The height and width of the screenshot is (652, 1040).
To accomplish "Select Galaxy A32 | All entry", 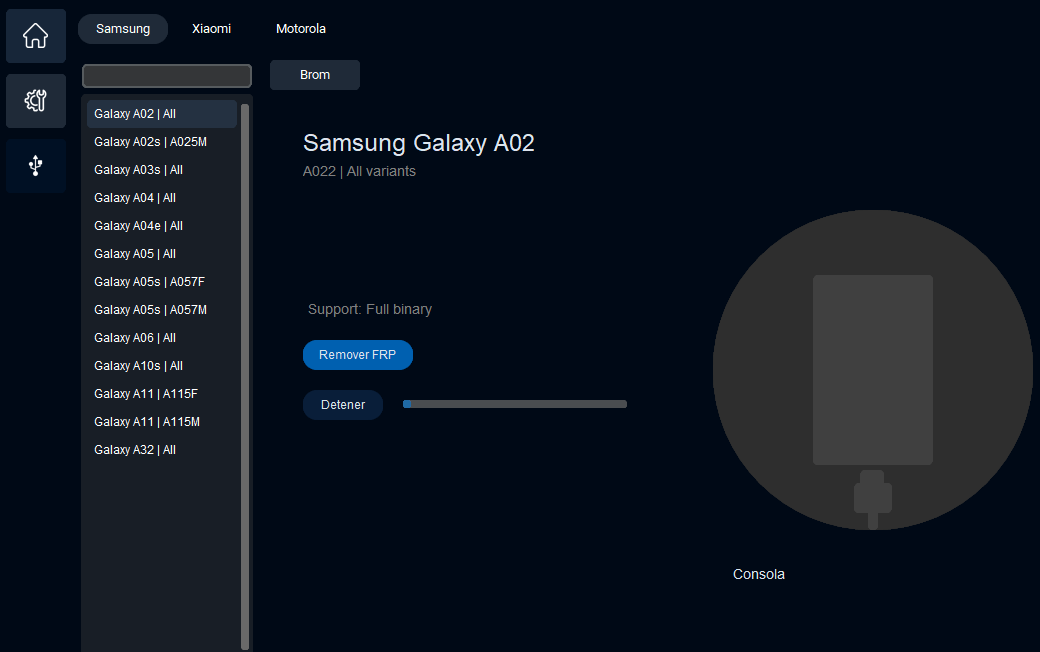I will 162,450.
